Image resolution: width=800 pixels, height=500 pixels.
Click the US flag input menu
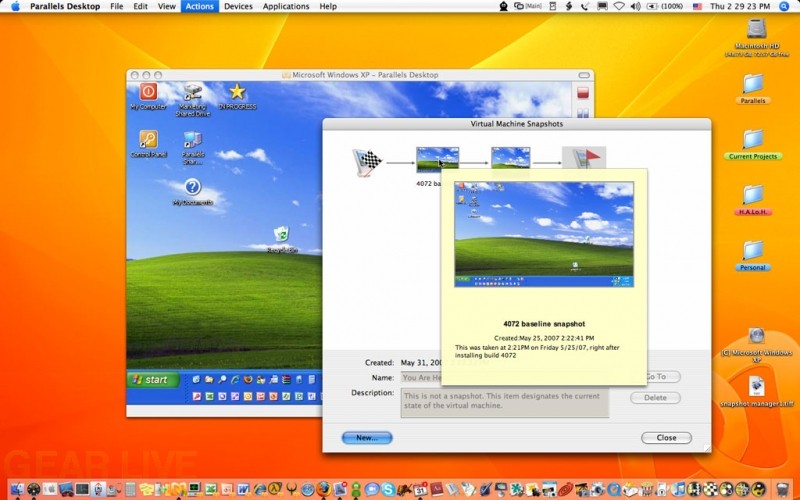[x=697, y=6]
